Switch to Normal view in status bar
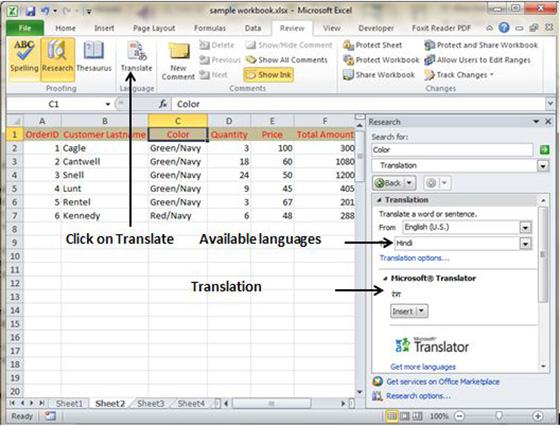The width and height of the screenshot is (560, 427). pos(392,416)
